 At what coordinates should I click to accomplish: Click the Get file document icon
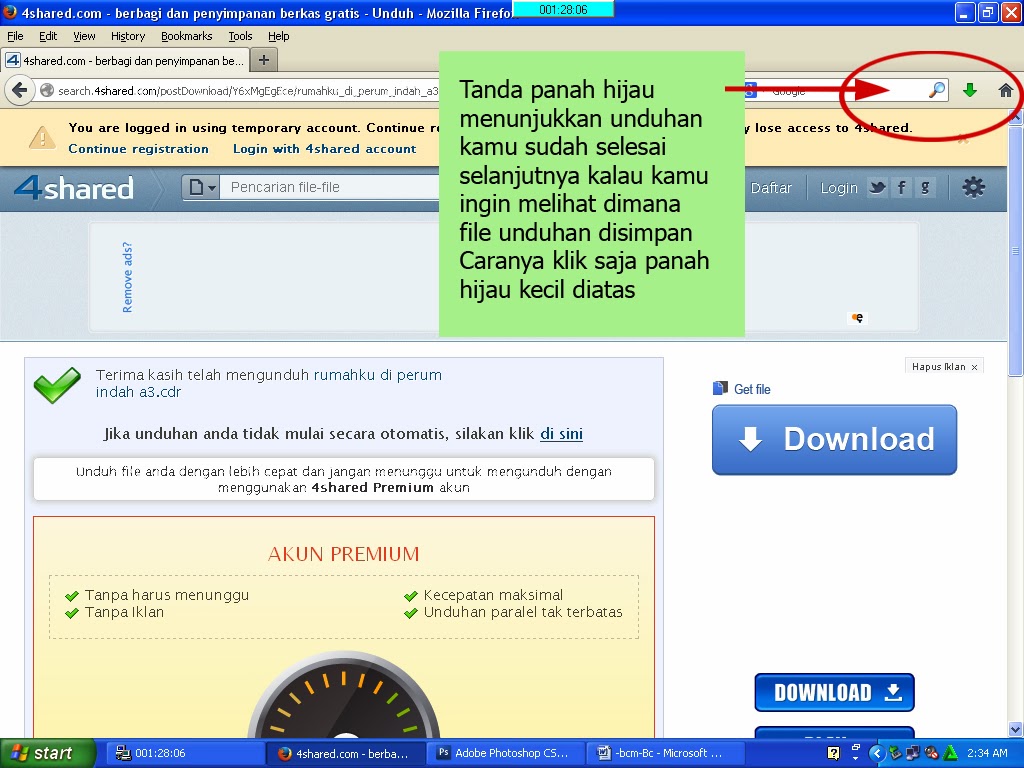point(720,389)
